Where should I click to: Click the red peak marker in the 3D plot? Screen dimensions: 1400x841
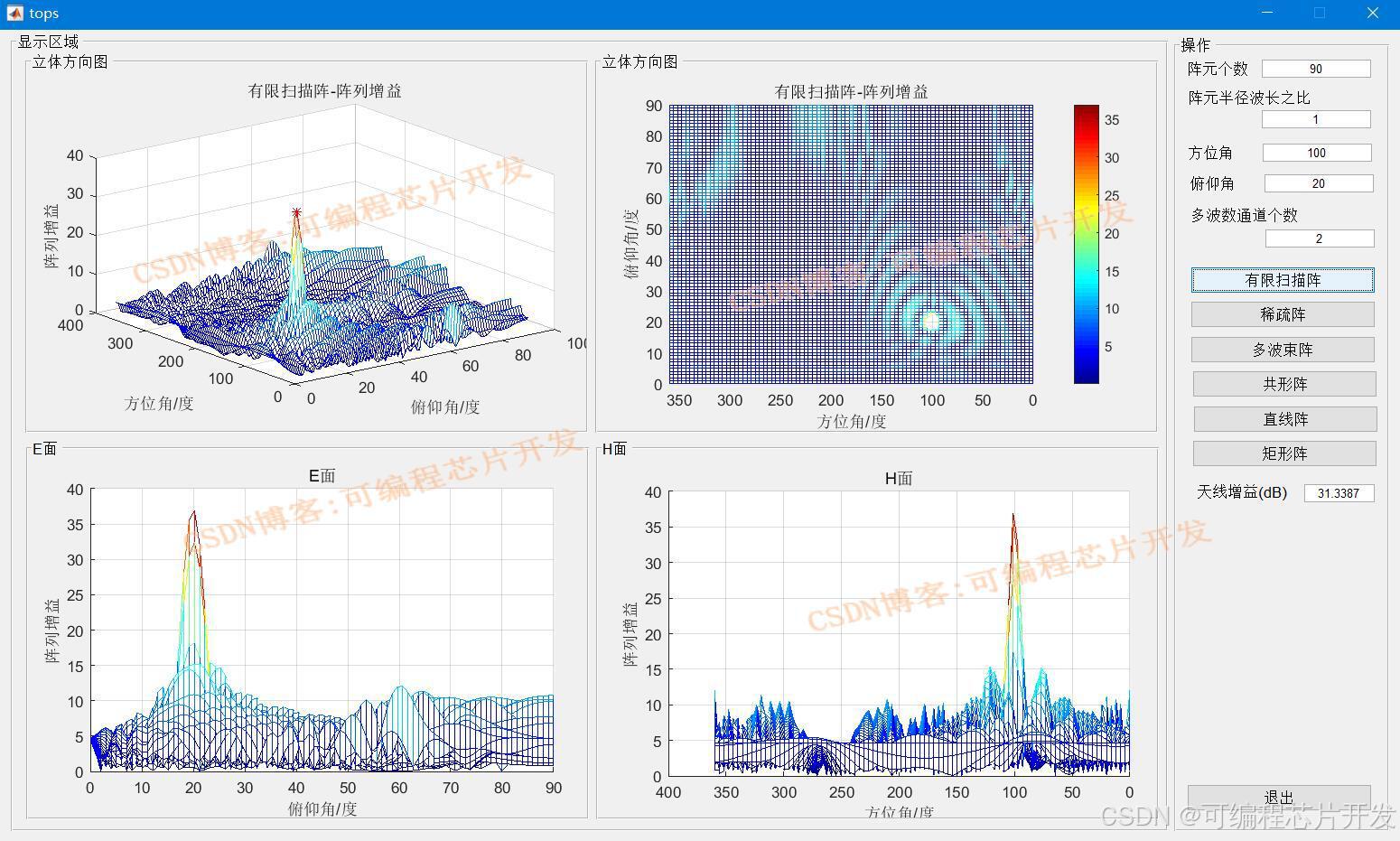296,212
